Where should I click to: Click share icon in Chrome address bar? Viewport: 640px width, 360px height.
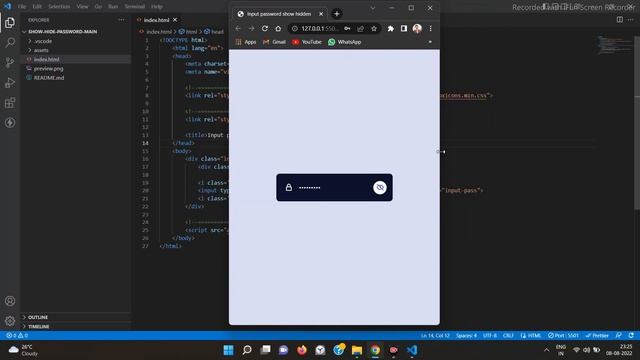360,29
